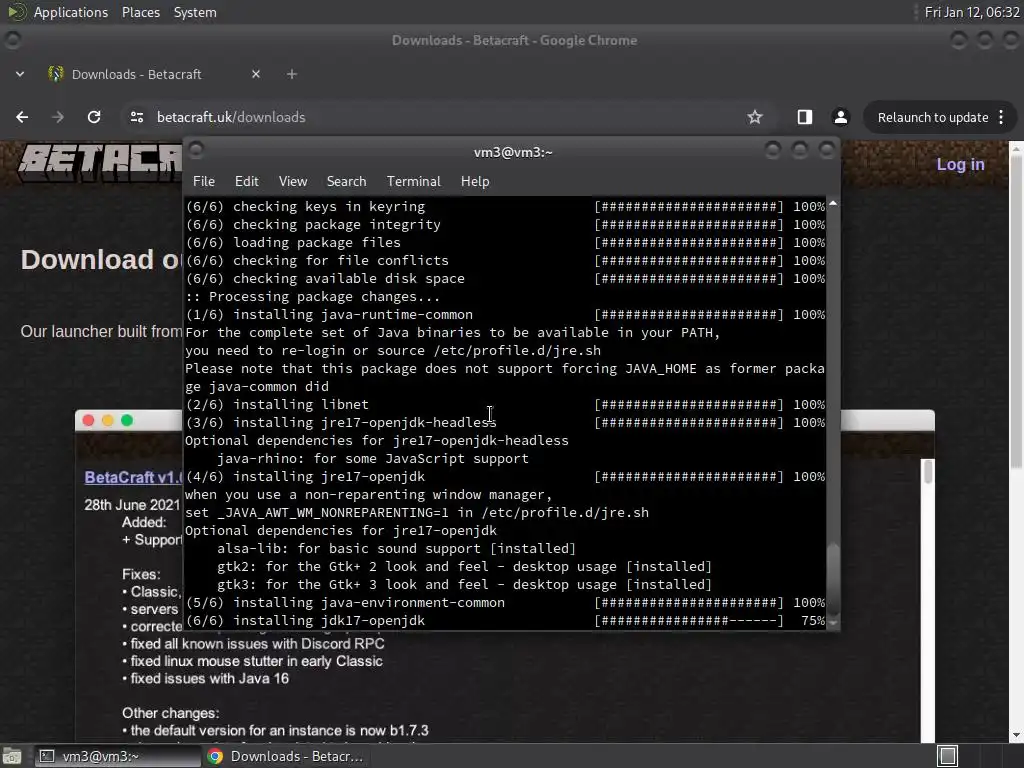Maximize the vm3@vm3 terminal window
The image size is (1024, 768).
point(799,151)
